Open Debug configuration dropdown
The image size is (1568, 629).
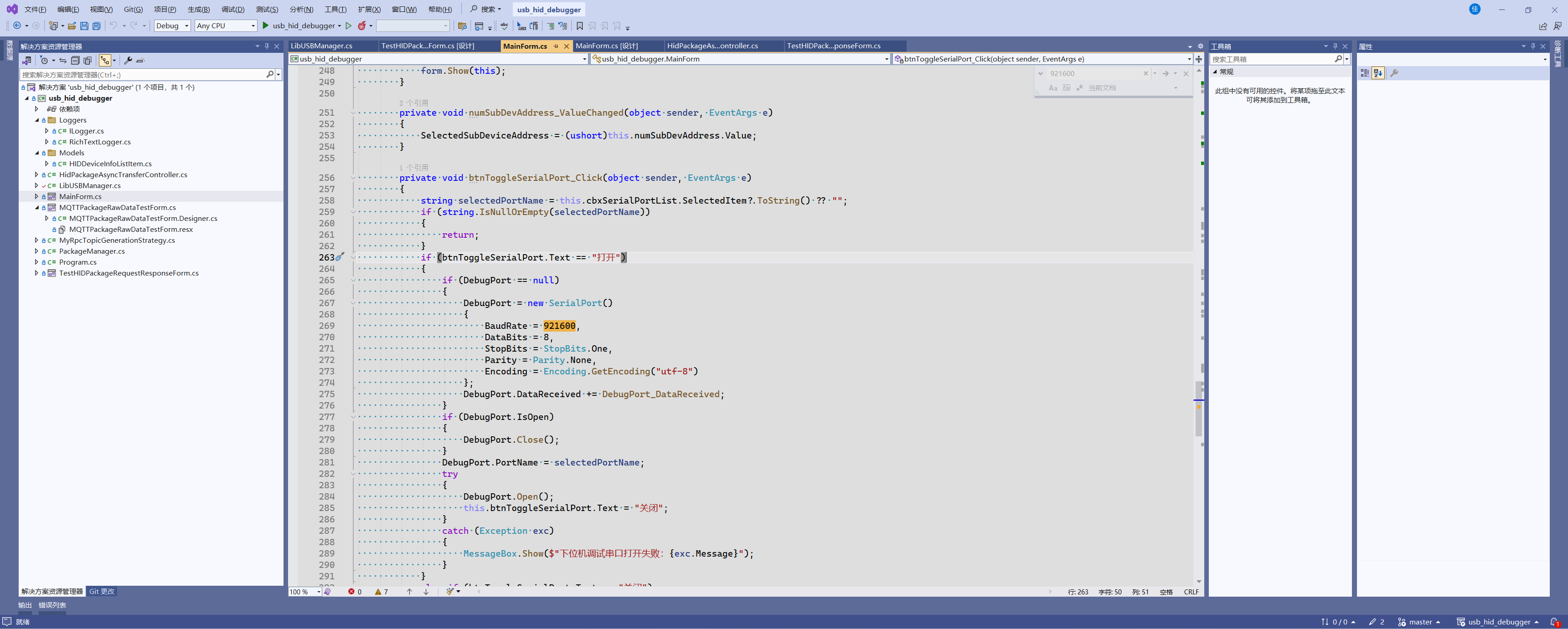click(x=172, y=26)
